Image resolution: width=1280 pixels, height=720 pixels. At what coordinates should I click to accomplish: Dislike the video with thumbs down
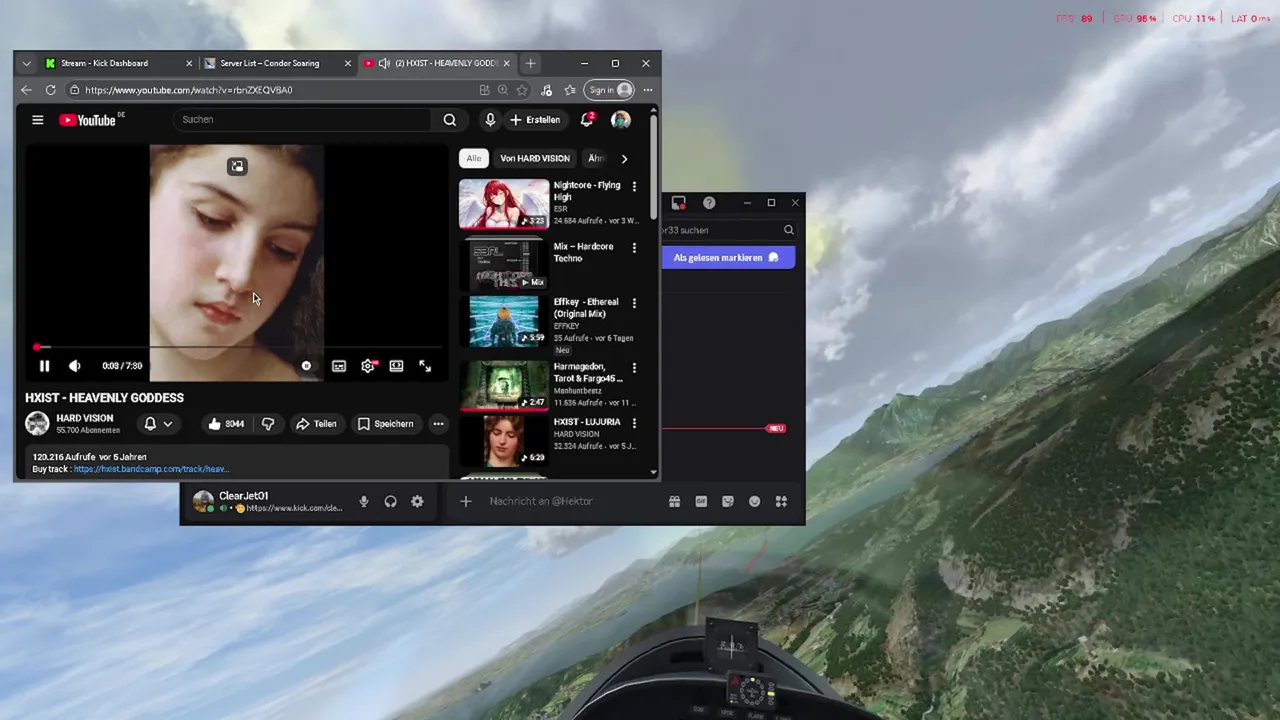(x=268, y=424)
